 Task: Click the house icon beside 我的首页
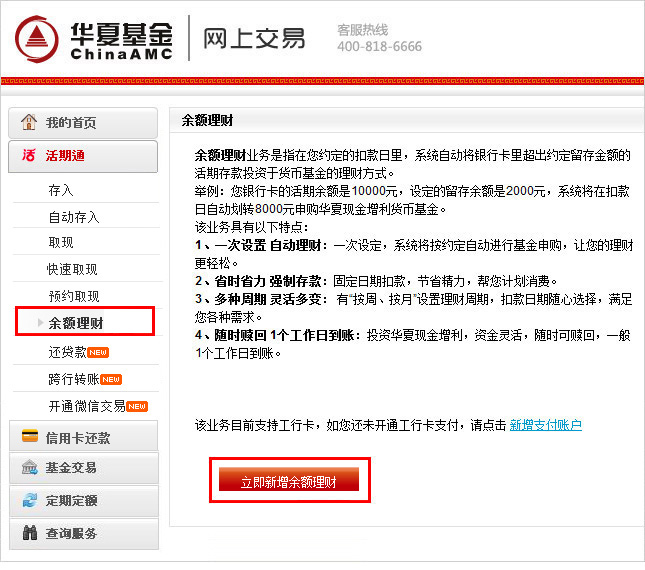tap(29, 122)
